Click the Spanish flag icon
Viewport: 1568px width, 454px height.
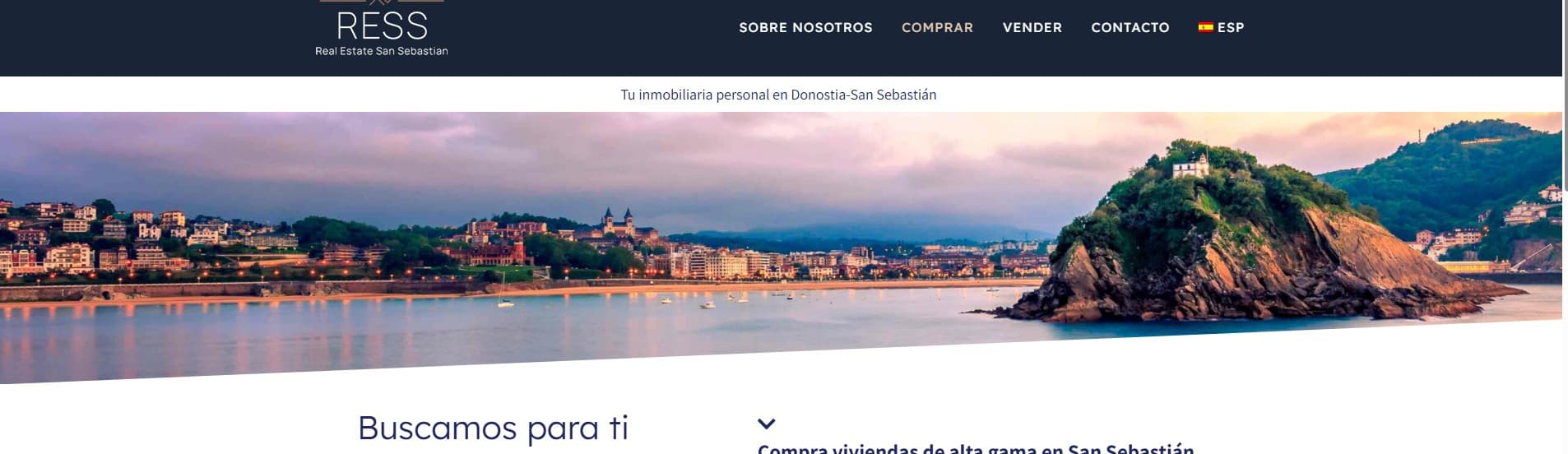point(1205,27)
